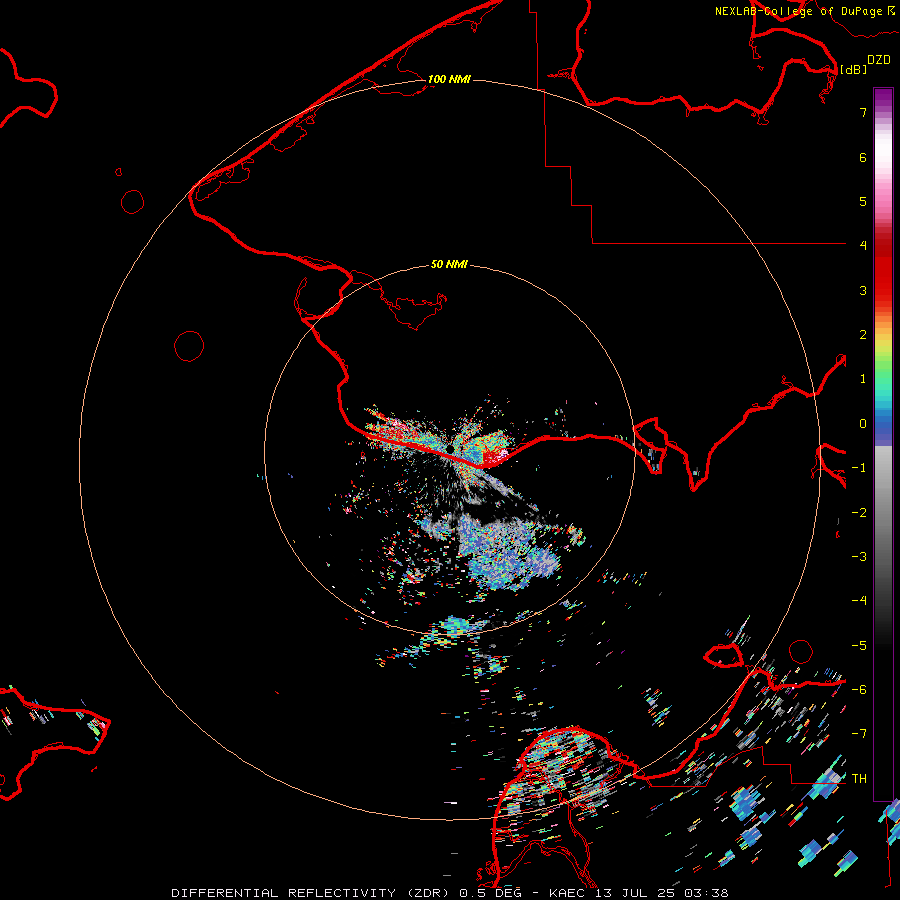Click the 2 dB value label
The height and width of the screenshot is (900, 900).
863,335
